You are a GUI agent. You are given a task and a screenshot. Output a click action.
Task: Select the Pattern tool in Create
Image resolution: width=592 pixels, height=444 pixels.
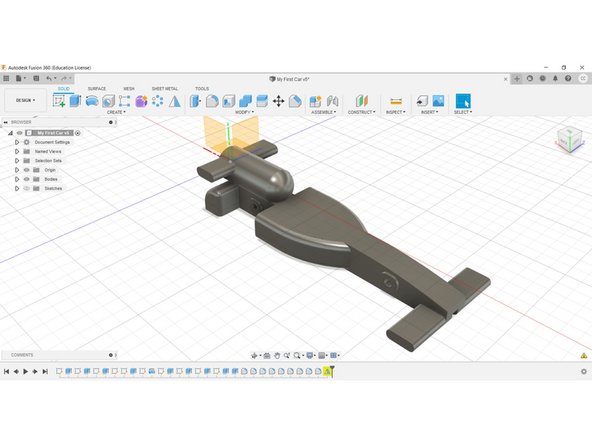[157, 101]
